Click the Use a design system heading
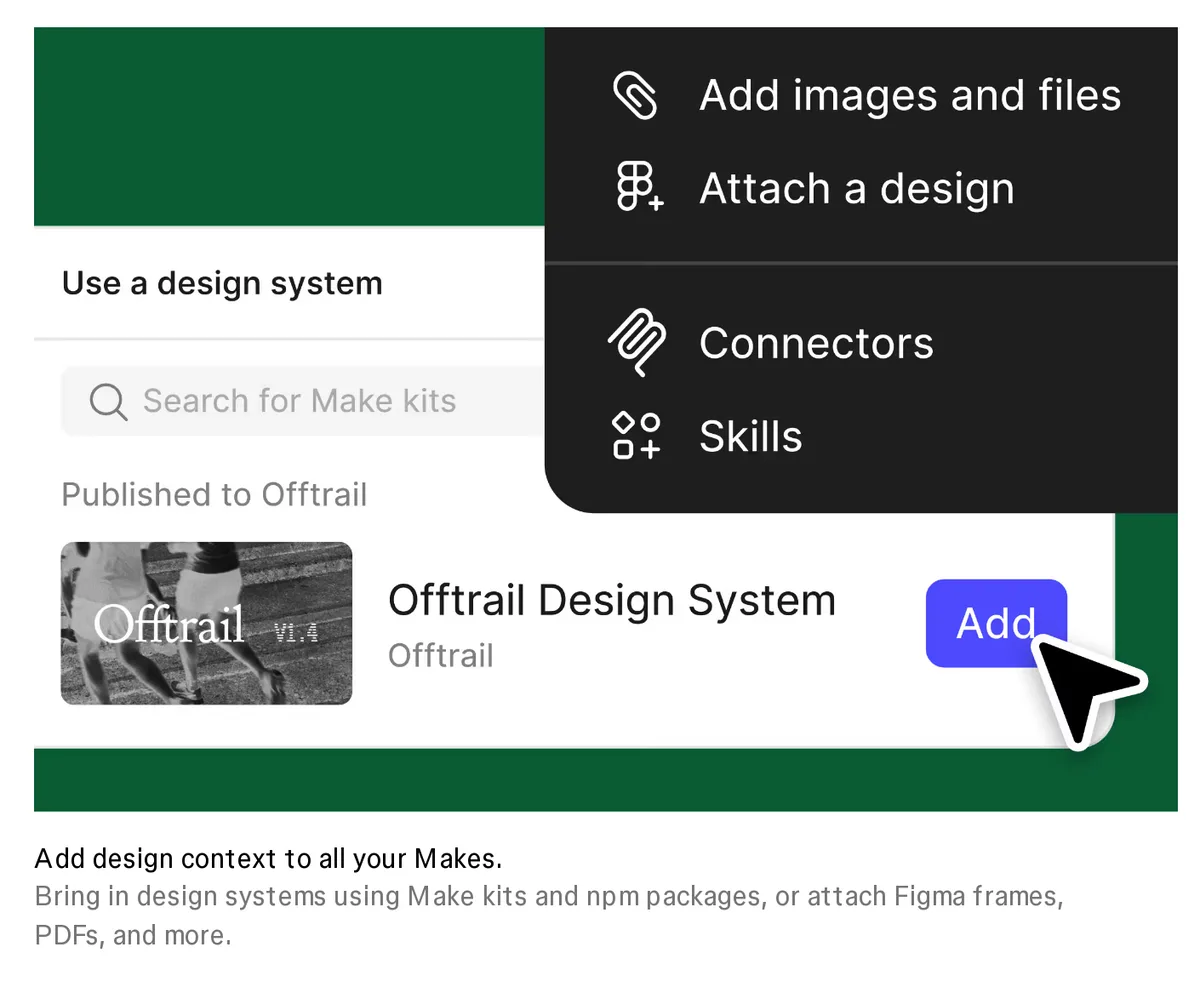 (x=222, y=283)
